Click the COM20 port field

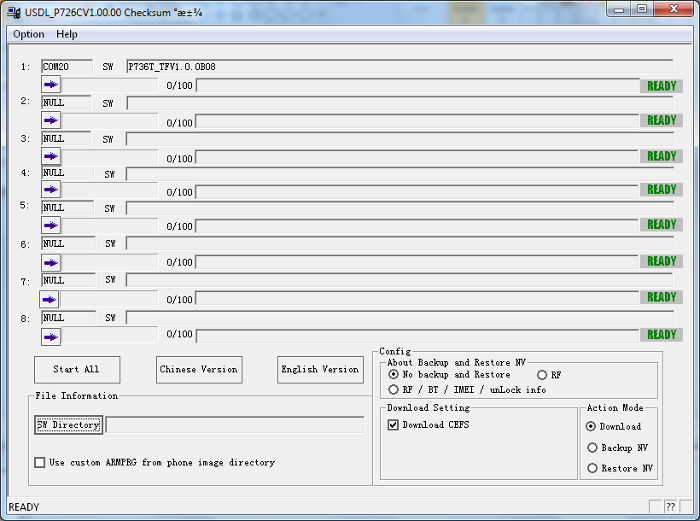(66, 67)
